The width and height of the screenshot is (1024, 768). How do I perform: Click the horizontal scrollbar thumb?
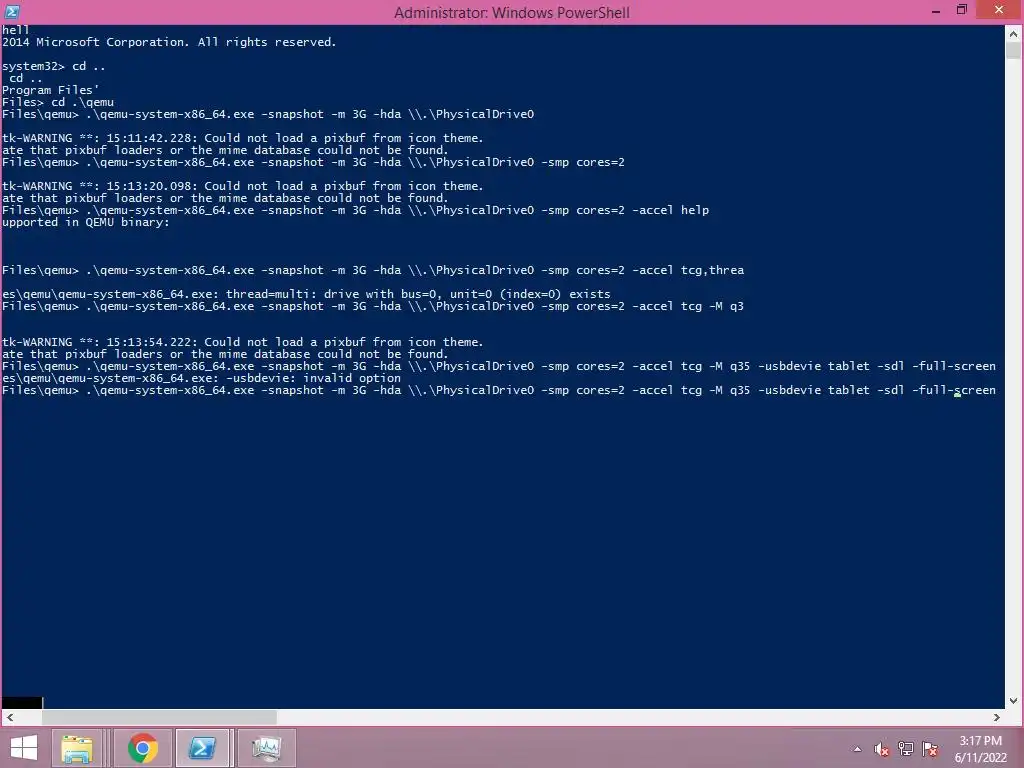click(x=159, y=717)
